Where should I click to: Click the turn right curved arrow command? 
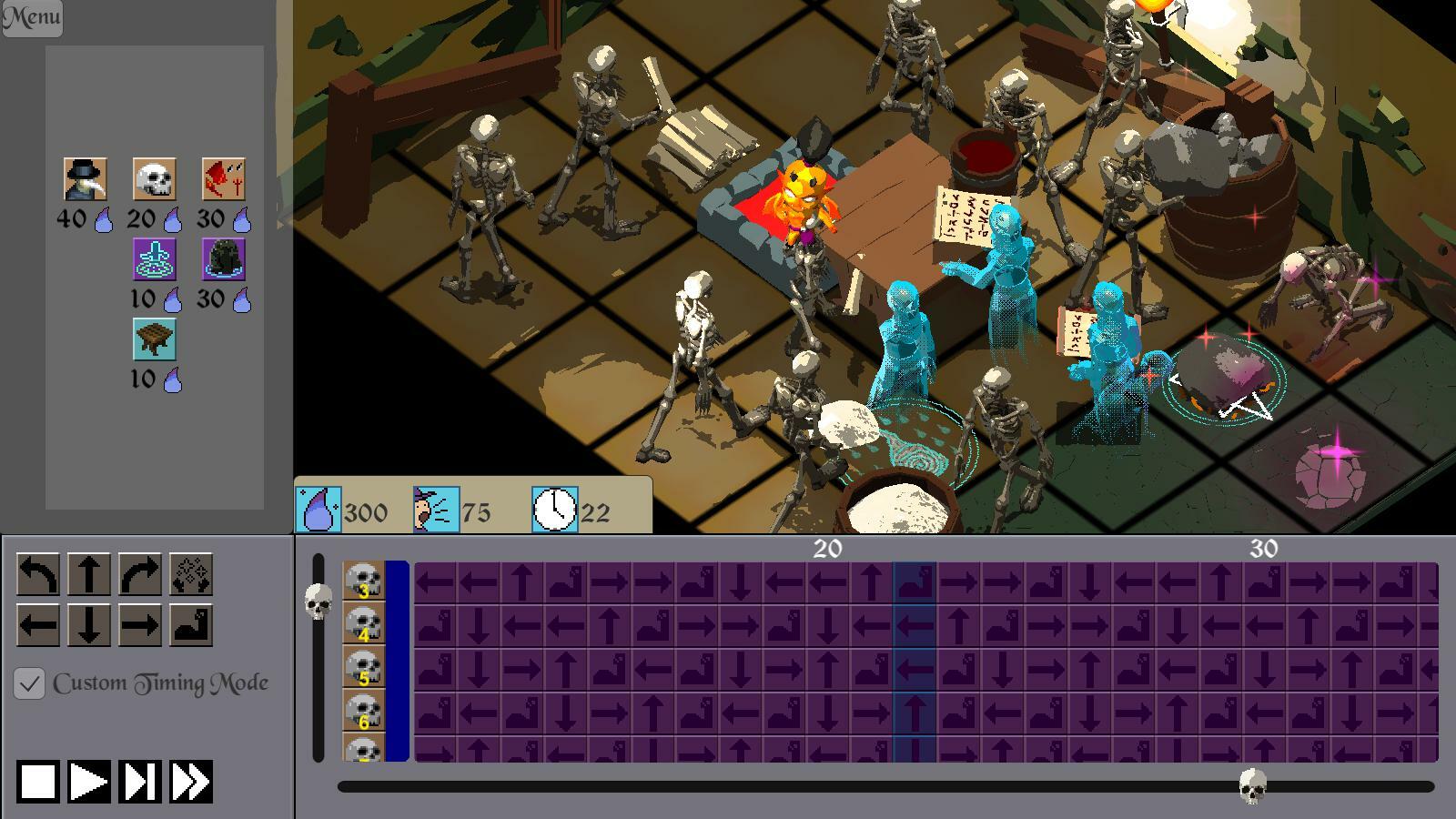click(x=140, y=574)
